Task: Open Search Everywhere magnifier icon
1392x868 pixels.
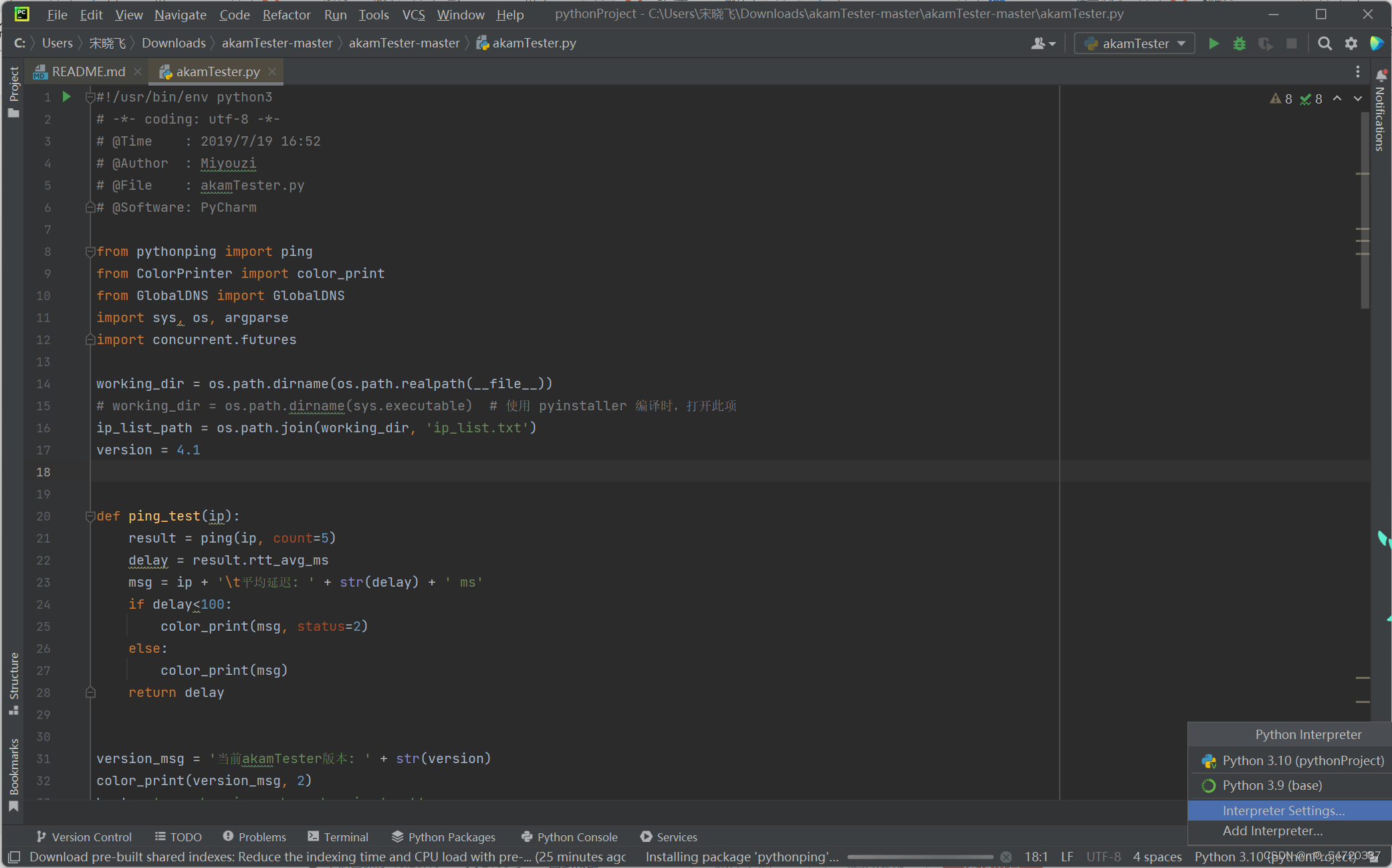Action: point(1324,43)
